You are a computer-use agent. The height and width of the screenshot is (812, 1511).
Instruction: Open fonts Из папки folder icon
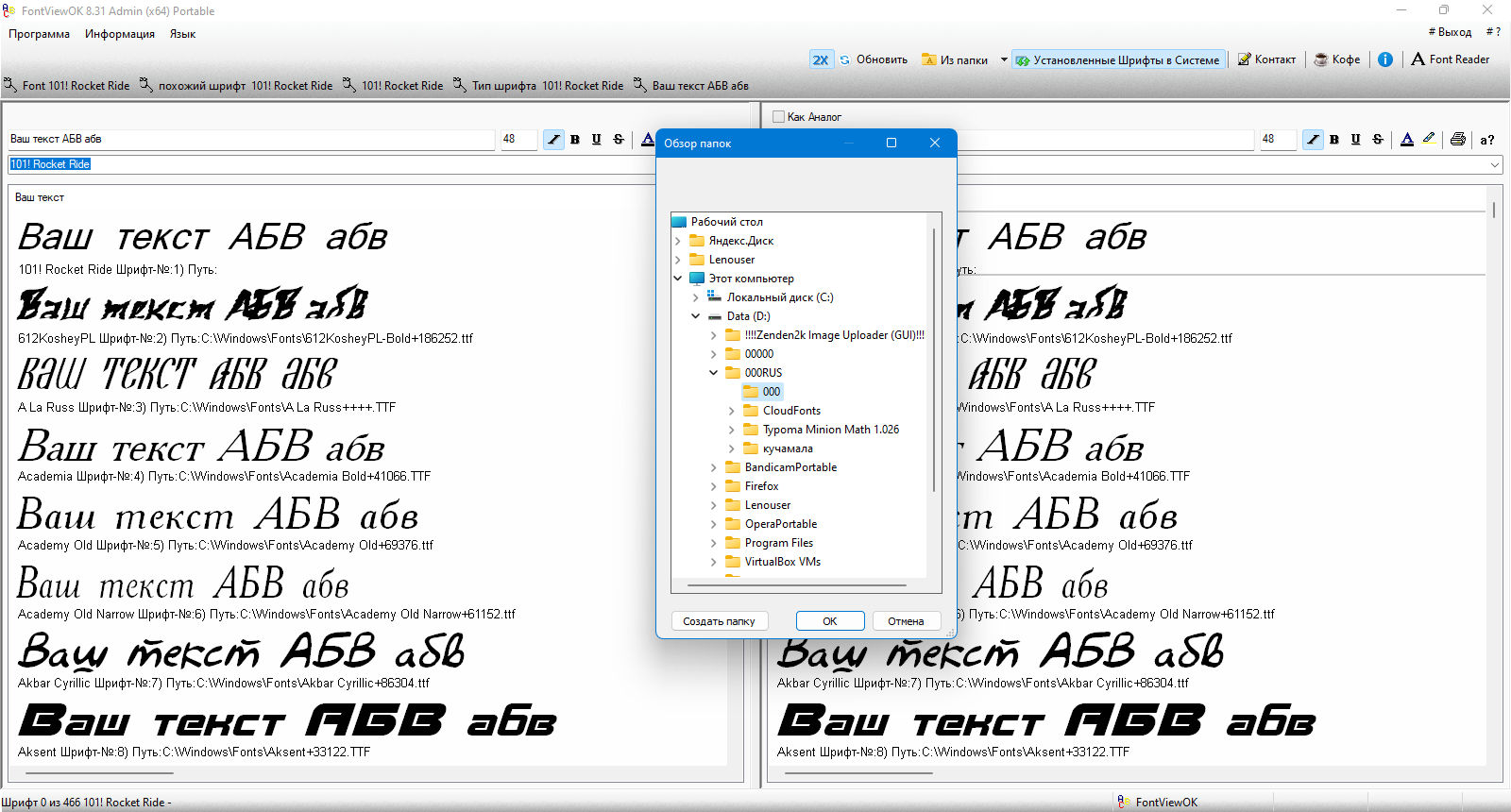(928, 59)
